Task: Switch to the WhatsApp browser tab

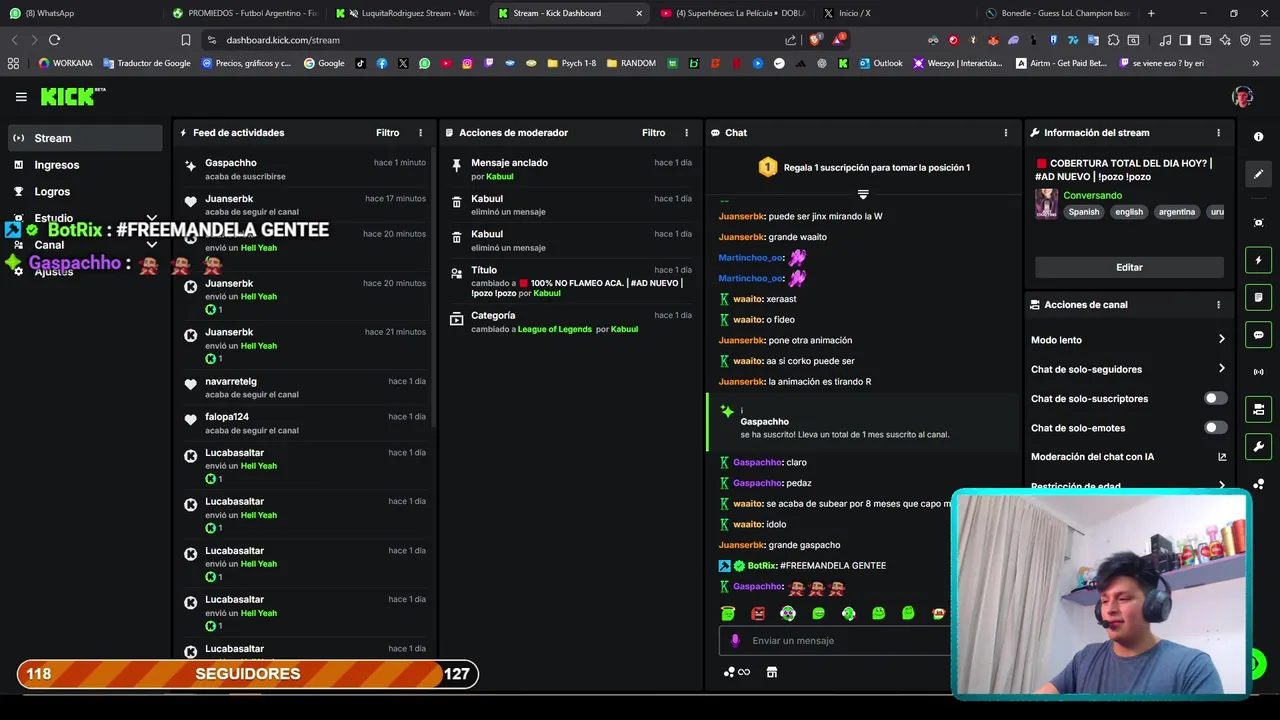Action: tap(78, 13)
